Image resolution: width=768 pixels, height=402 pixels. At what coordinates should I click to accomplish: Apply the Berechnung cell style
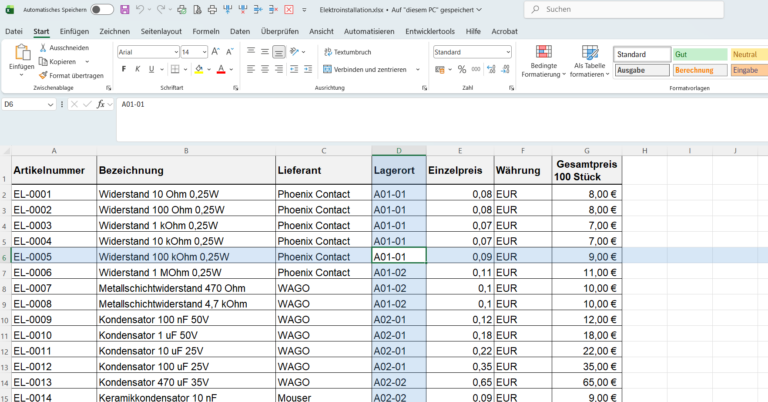(700, 70)
